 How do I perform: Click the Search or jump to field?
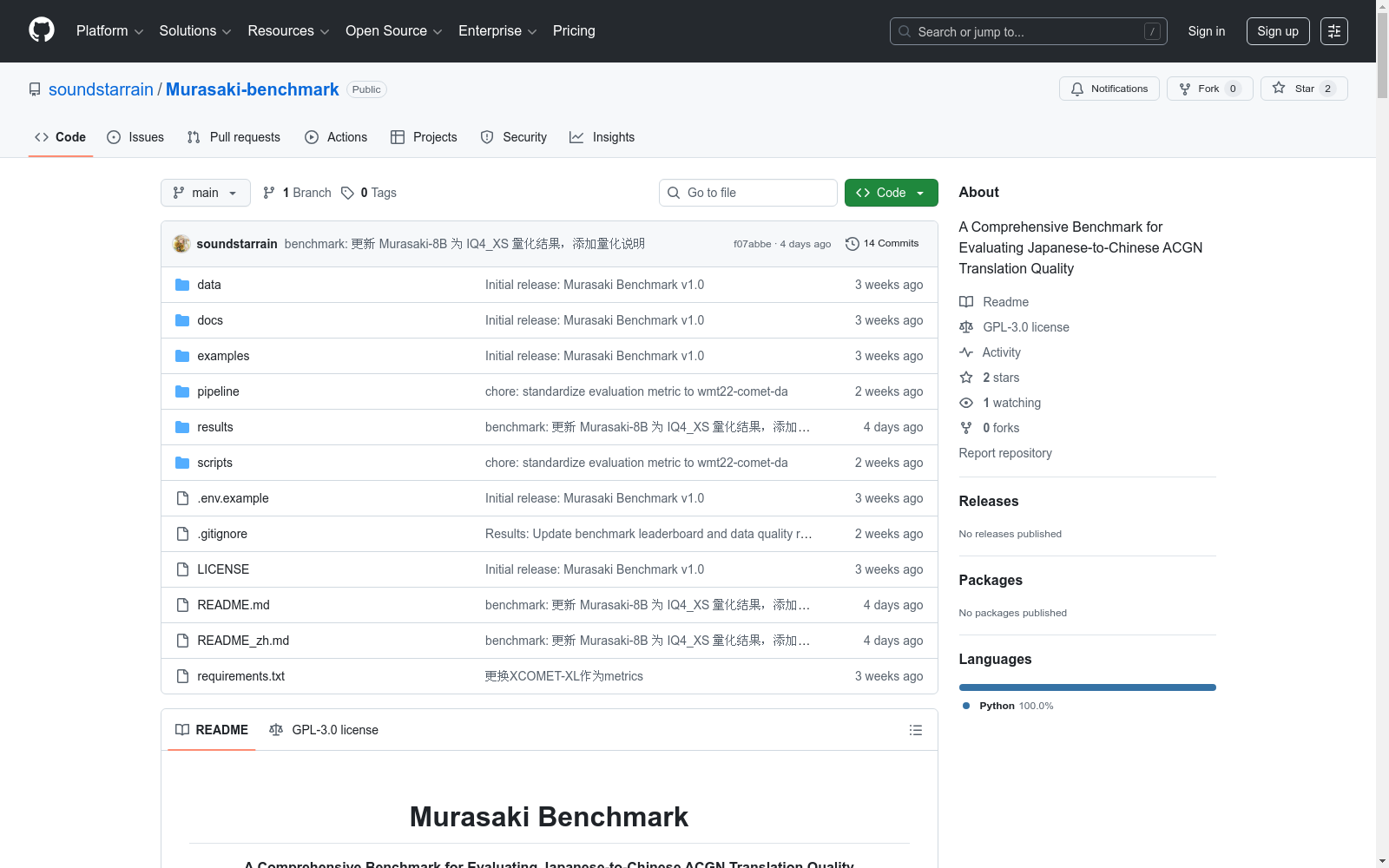1029,31
